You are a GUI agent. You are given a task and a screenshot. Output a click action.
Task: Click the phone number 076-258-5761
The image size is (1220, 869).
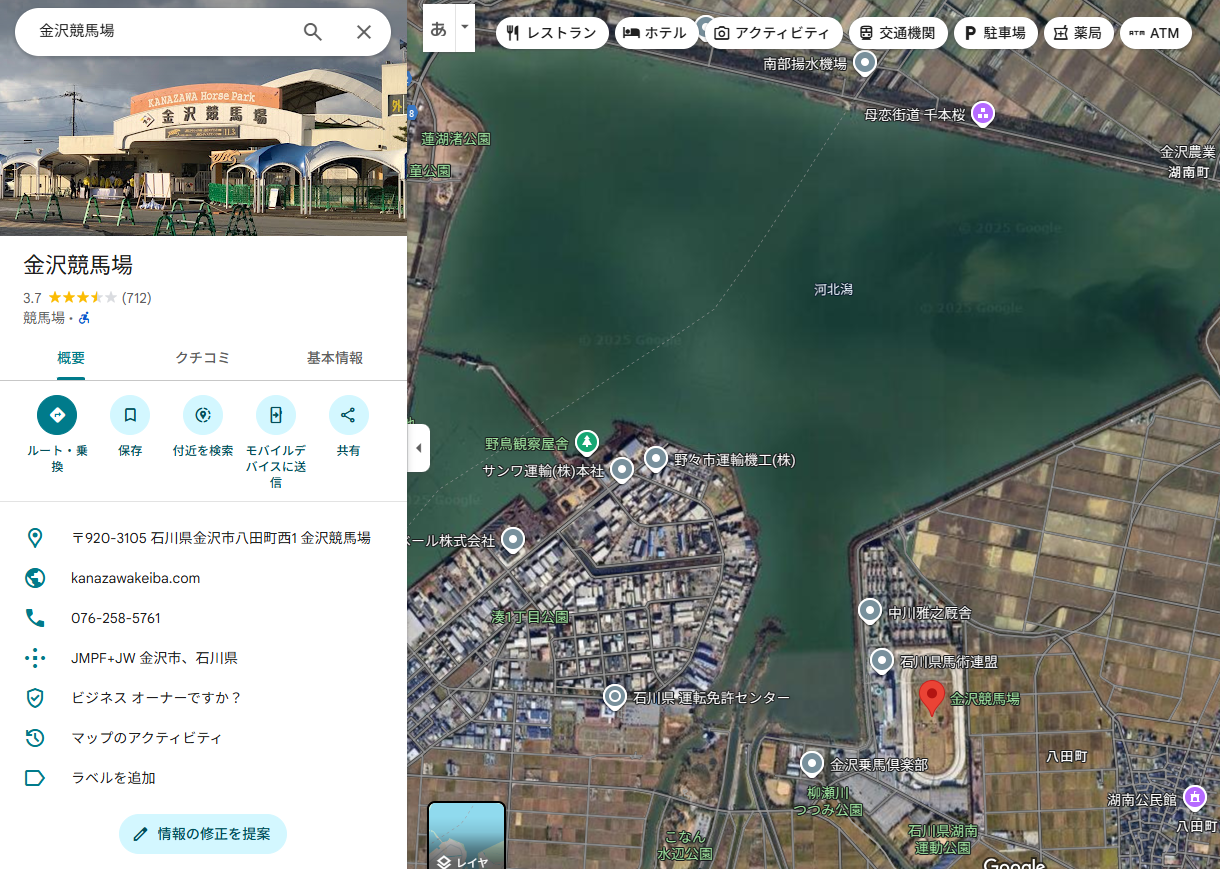pyautogui.click(x=116, y=618)
